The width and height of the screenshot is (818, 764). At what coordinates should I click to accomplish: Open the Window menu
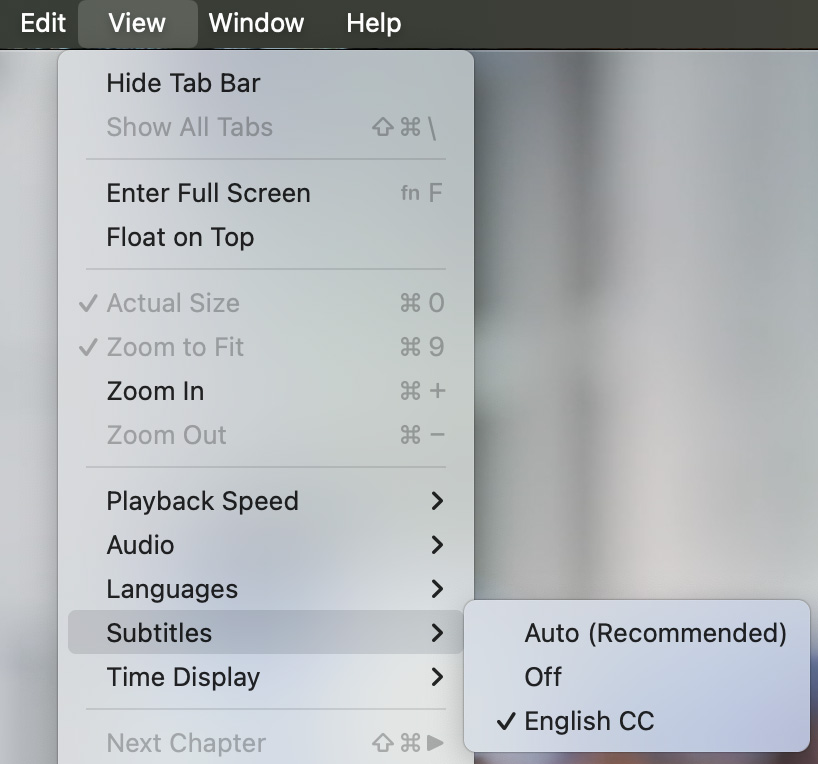pyautogui.click(x=256, y=23)
